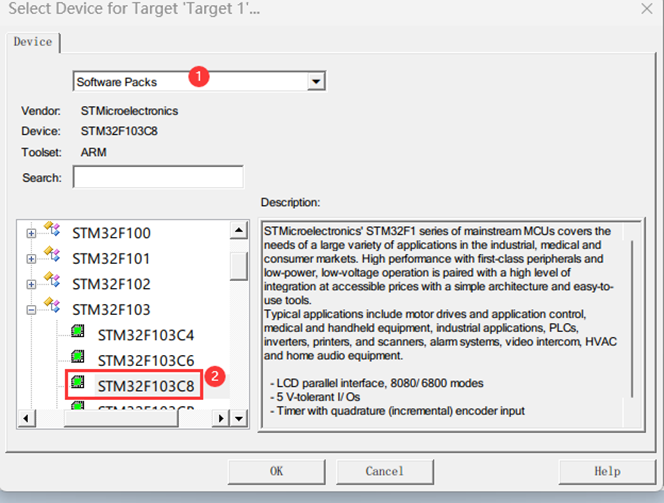This screenshot has width=664, height=503.
Task: Expand the STM32F100 tree node
Action: (31, 233)
